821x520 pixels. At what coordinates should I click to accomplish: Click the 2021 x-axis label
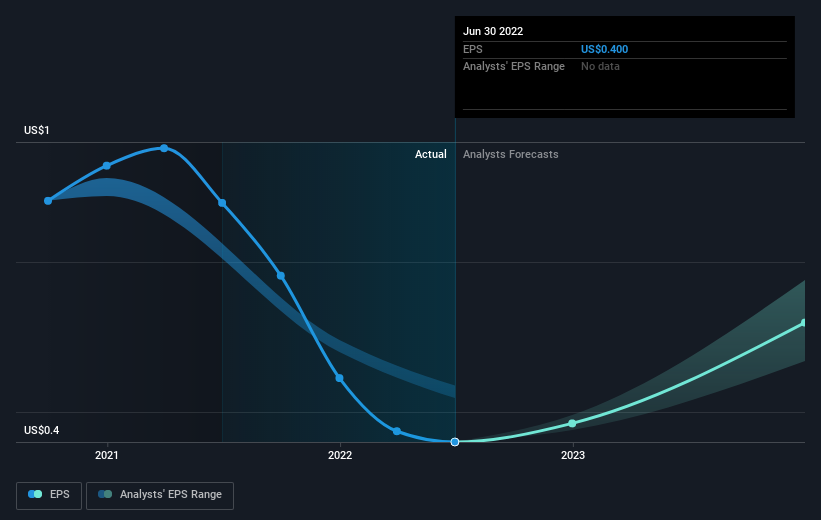(107, 455)
